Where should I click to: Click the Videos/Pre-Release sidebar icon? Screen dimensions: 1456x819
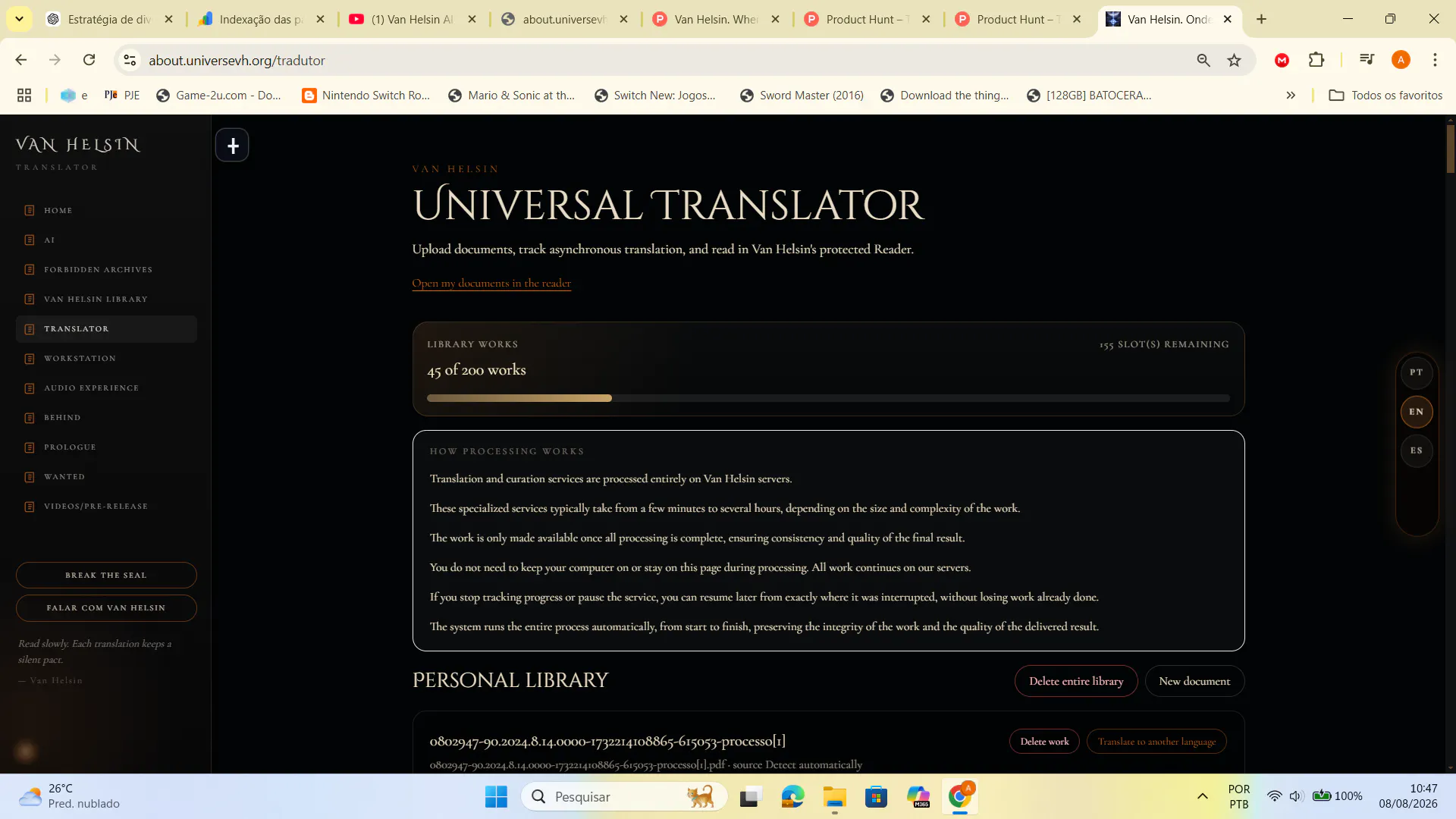point(30,507)
